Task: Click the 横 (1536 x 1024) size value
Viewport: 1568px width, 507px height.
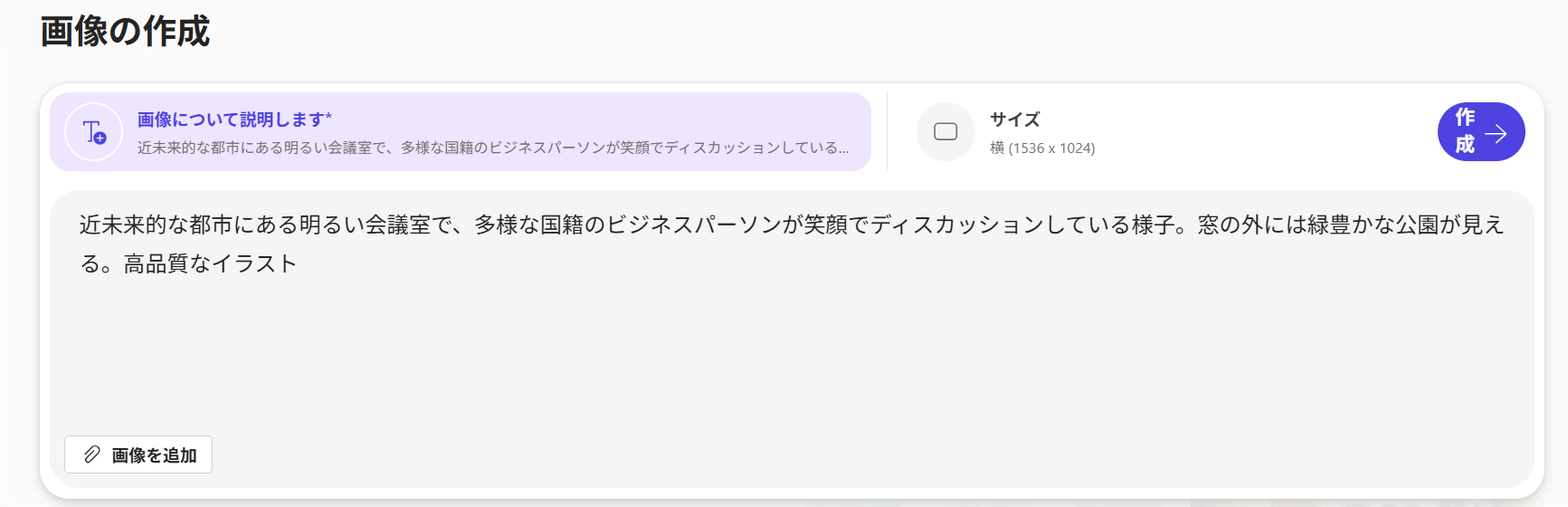Action: (1042, 148)
